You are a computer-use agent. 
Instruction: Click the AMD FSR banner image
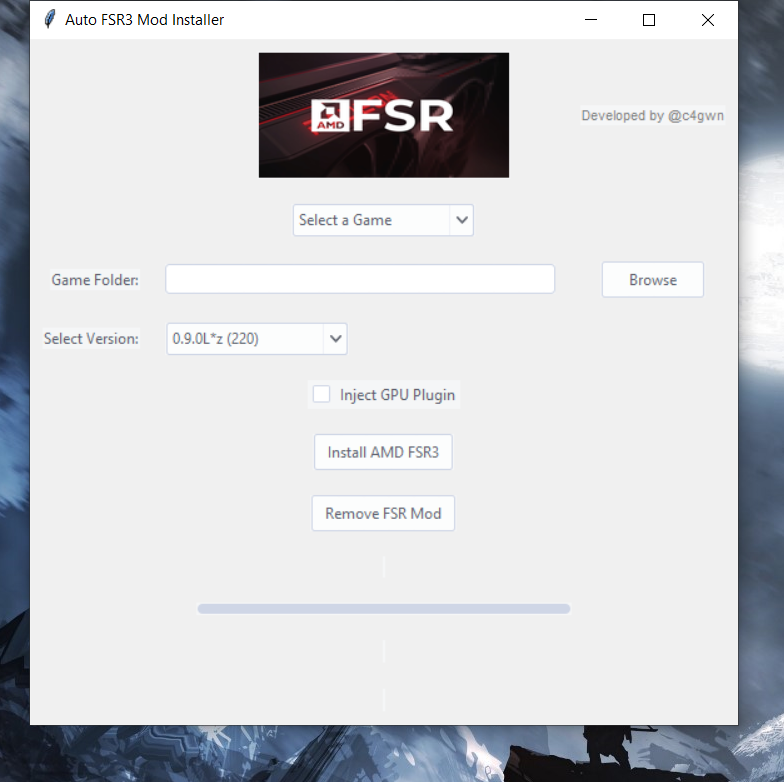[384, 115]
